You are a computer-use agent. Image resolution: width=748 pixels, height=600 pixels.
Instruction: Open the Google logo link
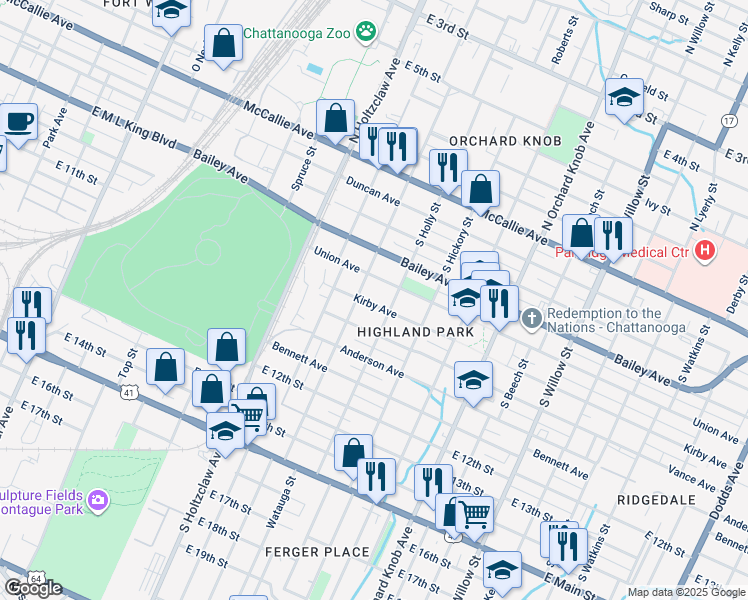[x=32, y=588]
